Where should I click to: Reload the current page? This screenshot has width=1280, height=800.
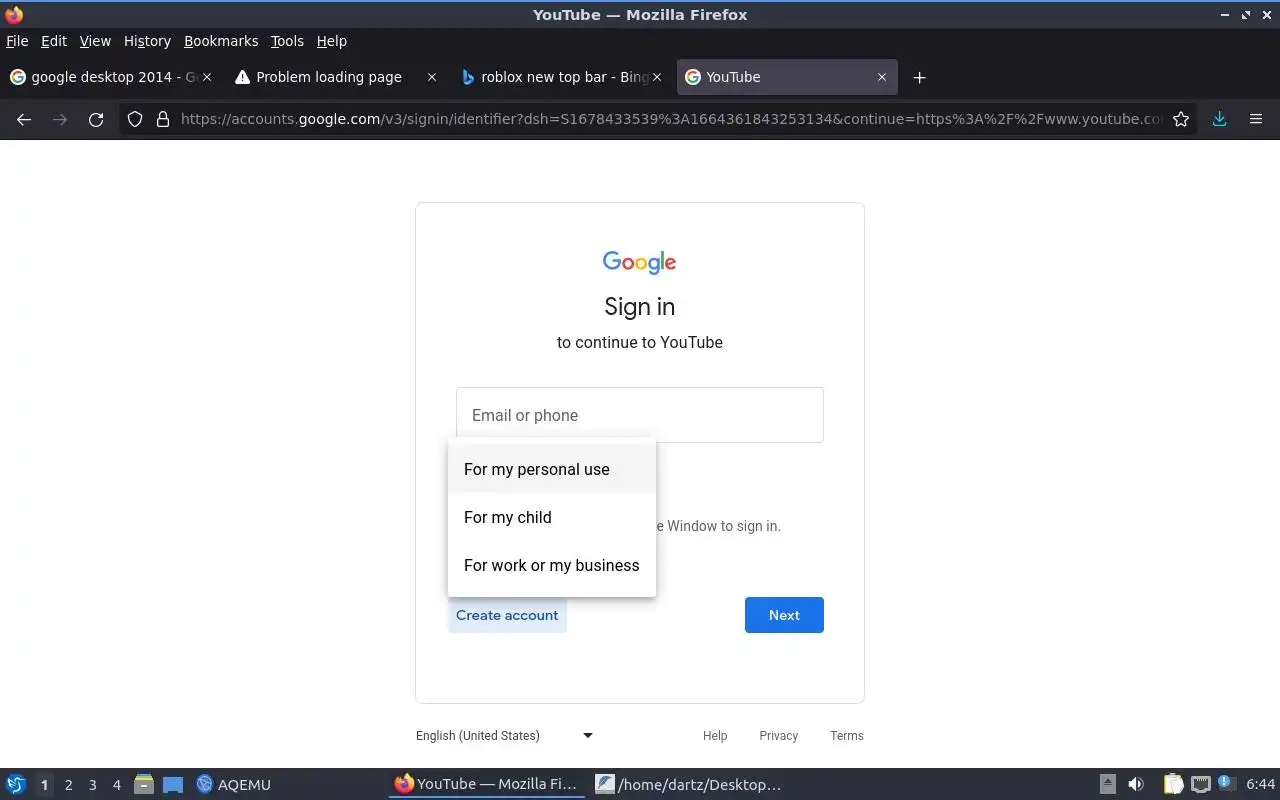tap(96, 119)
